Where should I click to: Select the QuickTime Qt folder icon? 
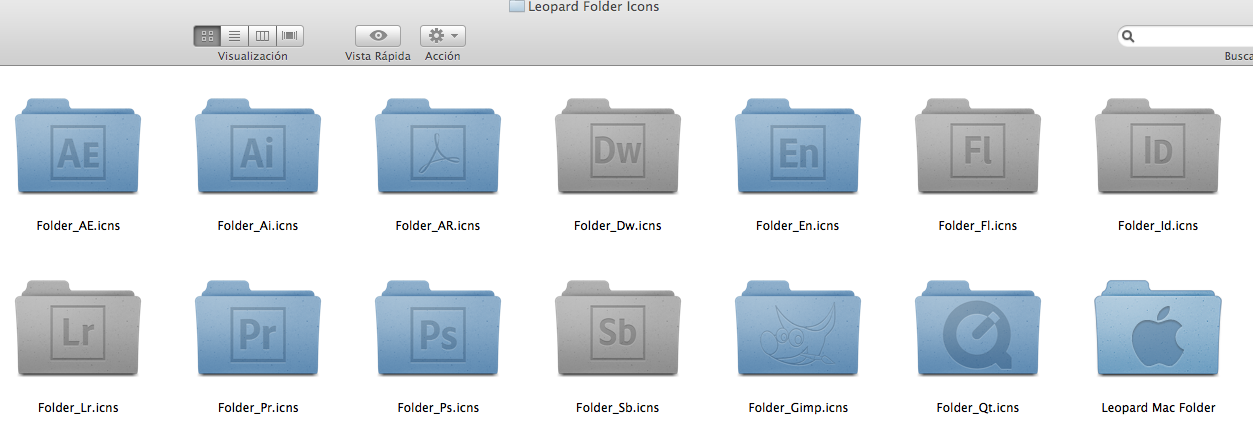pyautogui.click(x=978, y=328)
